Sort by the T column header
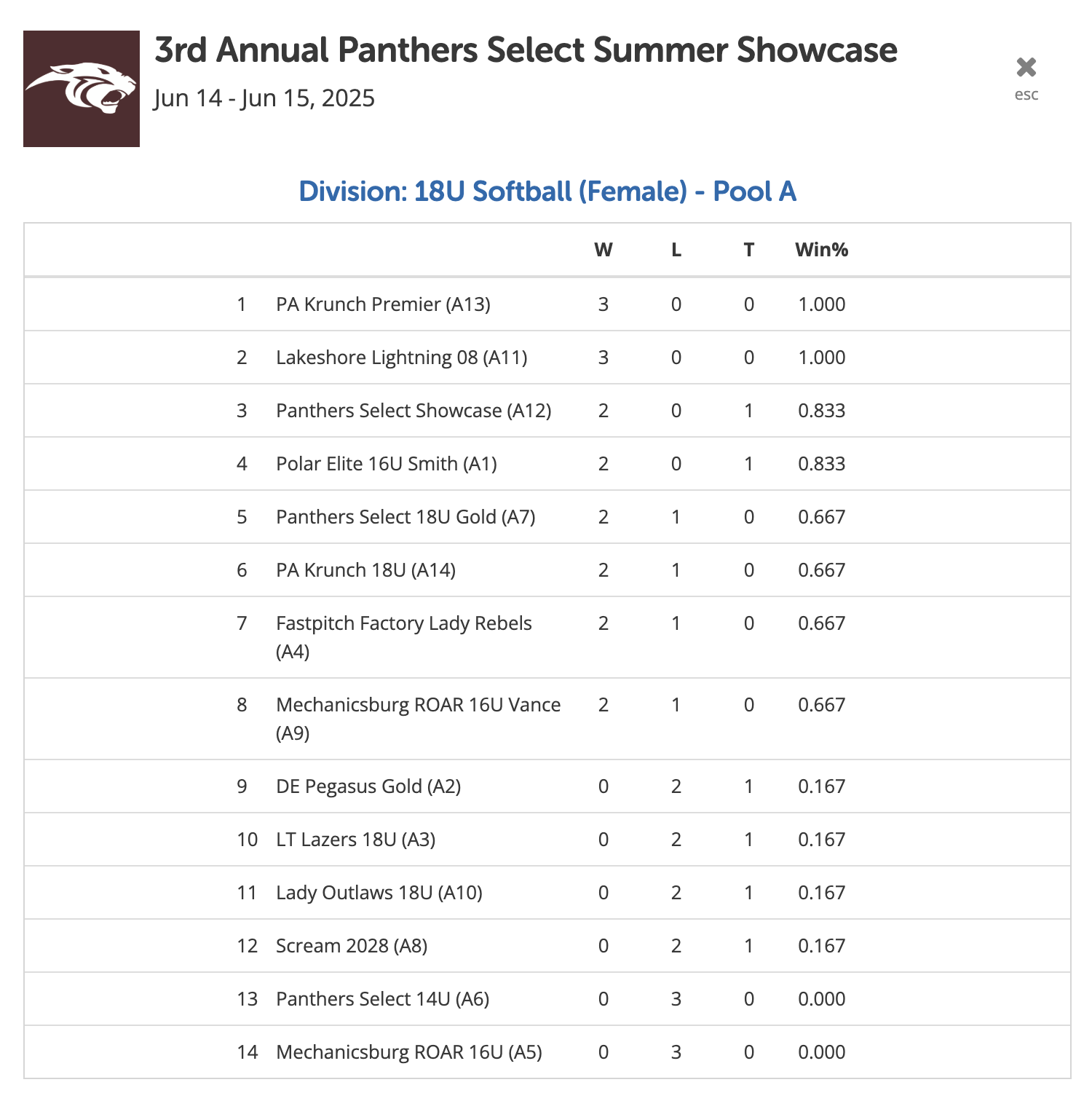 click(748, 250)
